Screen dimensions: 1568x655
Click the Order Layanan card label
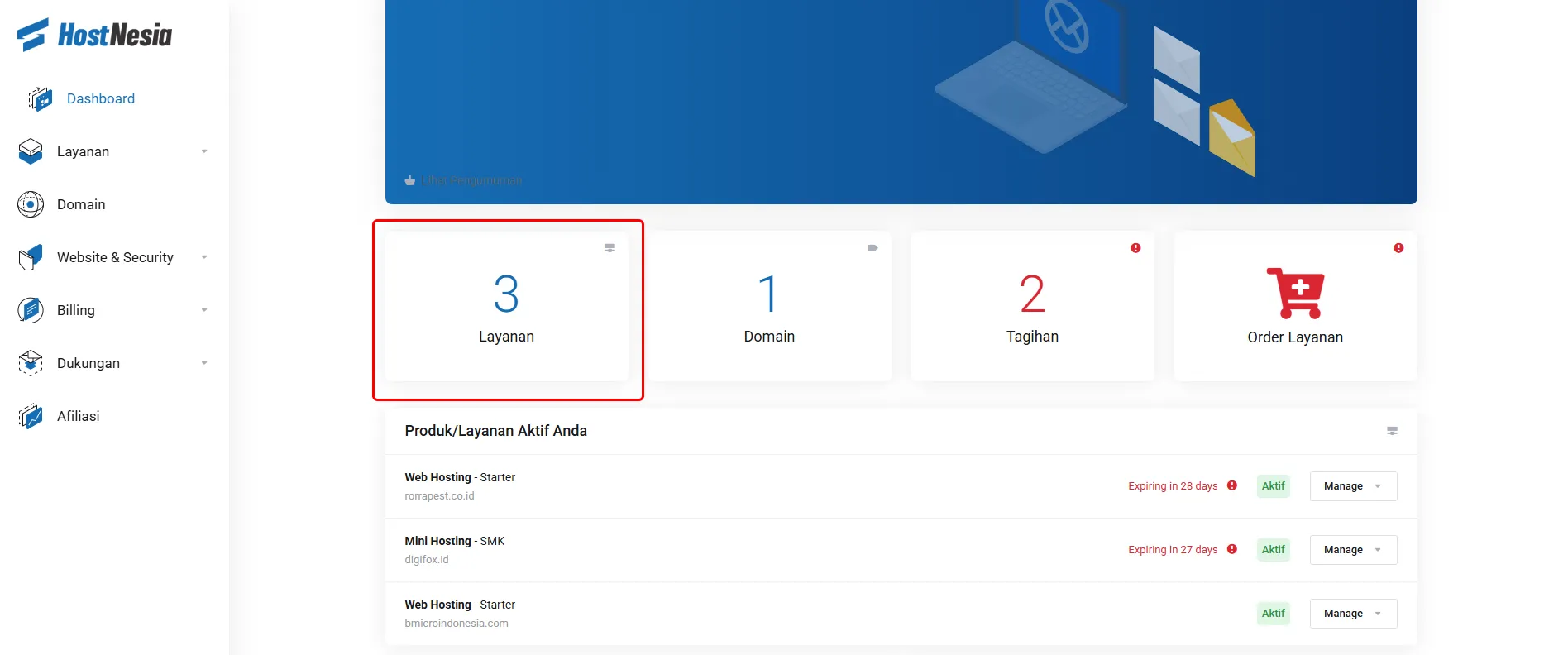click(x=1295, y=337)
